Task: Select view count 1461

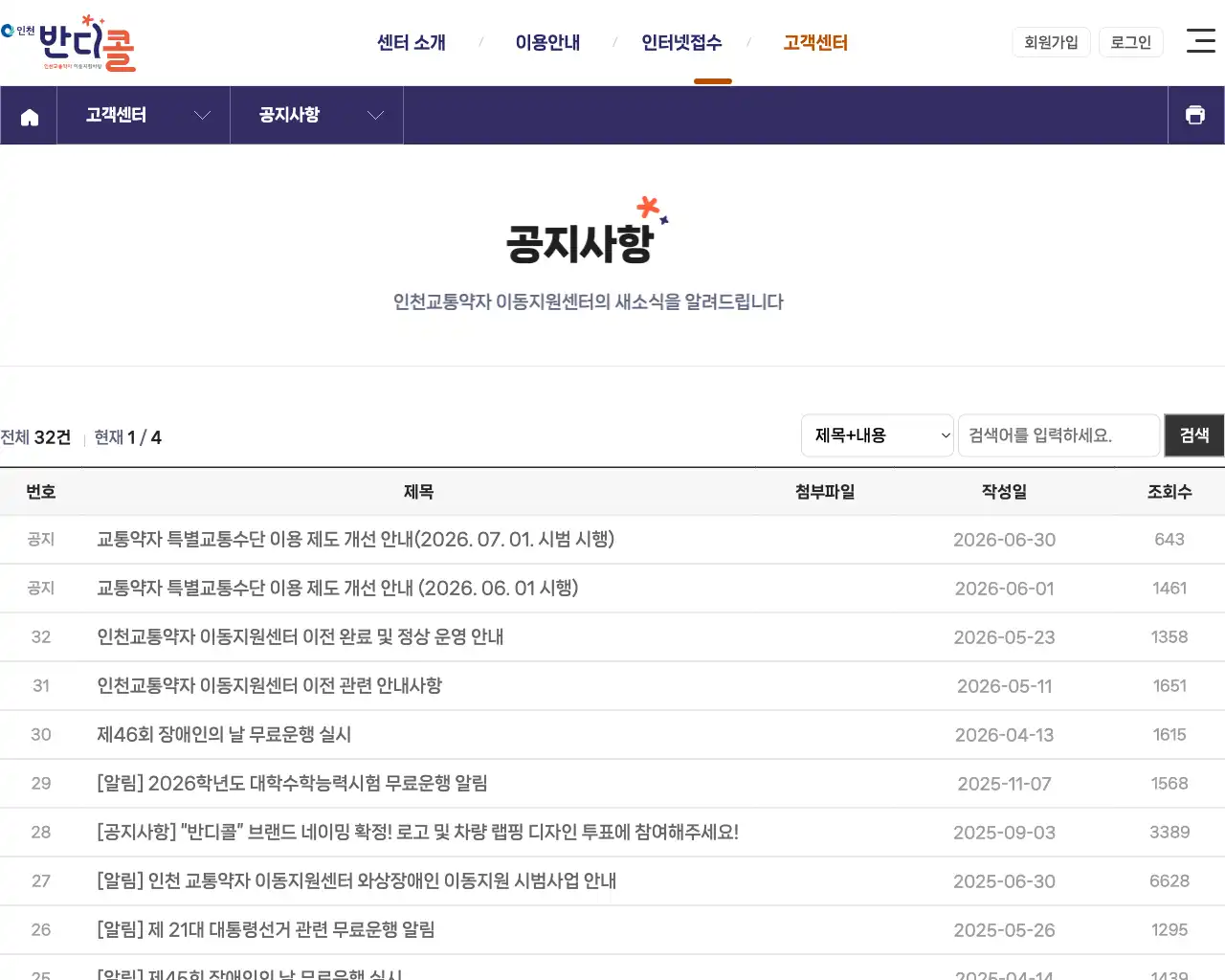Action: (x=1169, y=589)
